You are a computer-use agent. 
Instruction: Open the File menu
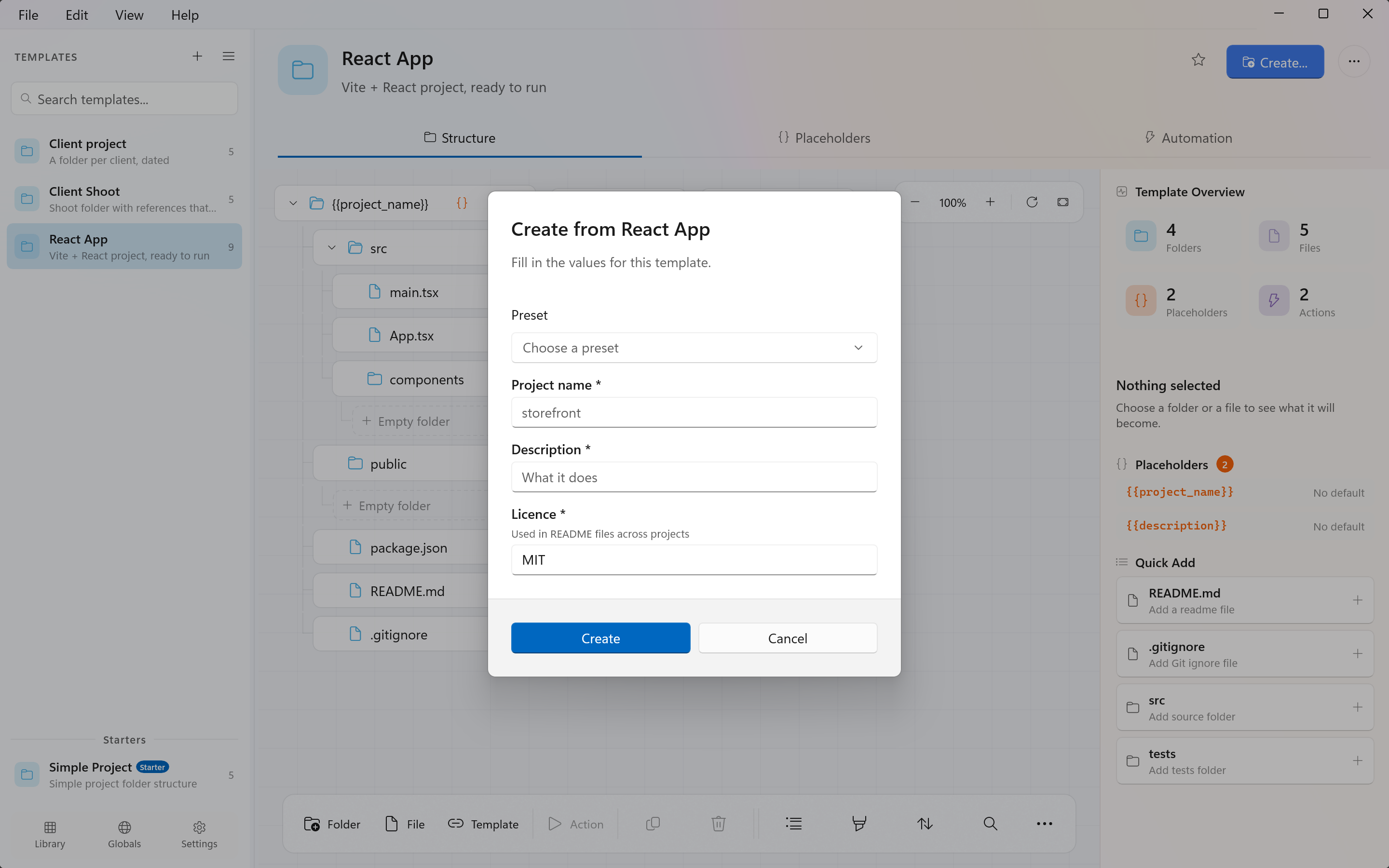28,15
